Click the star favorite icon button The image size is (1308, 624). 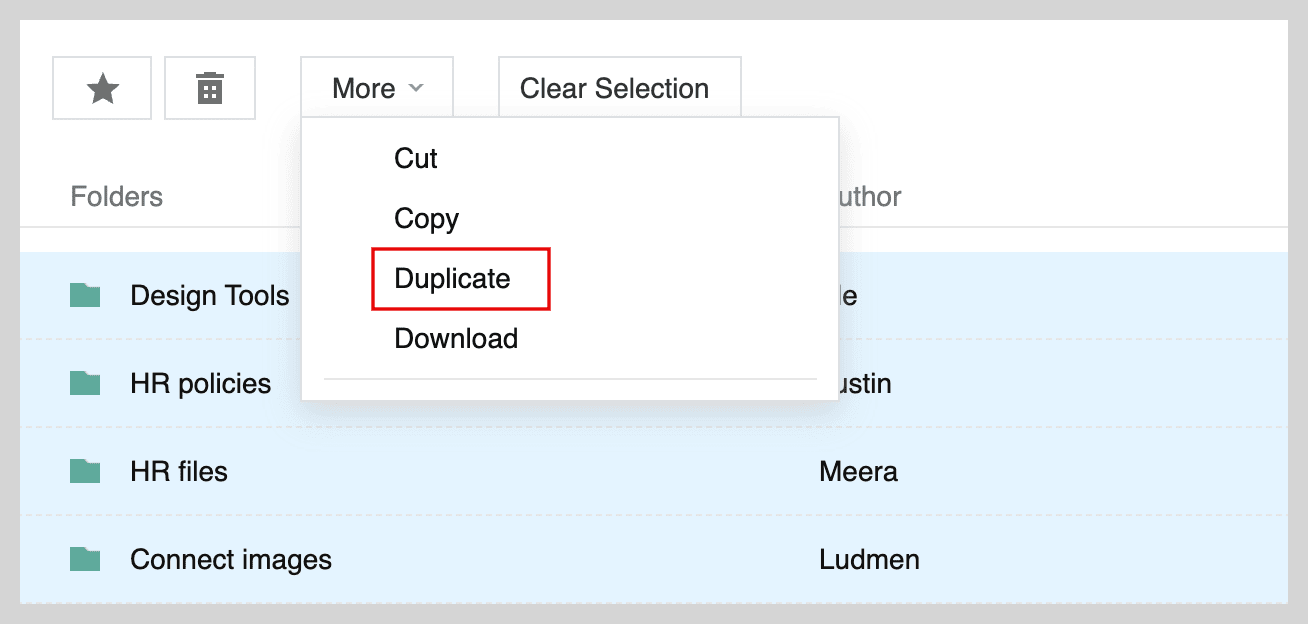point(102,89)
